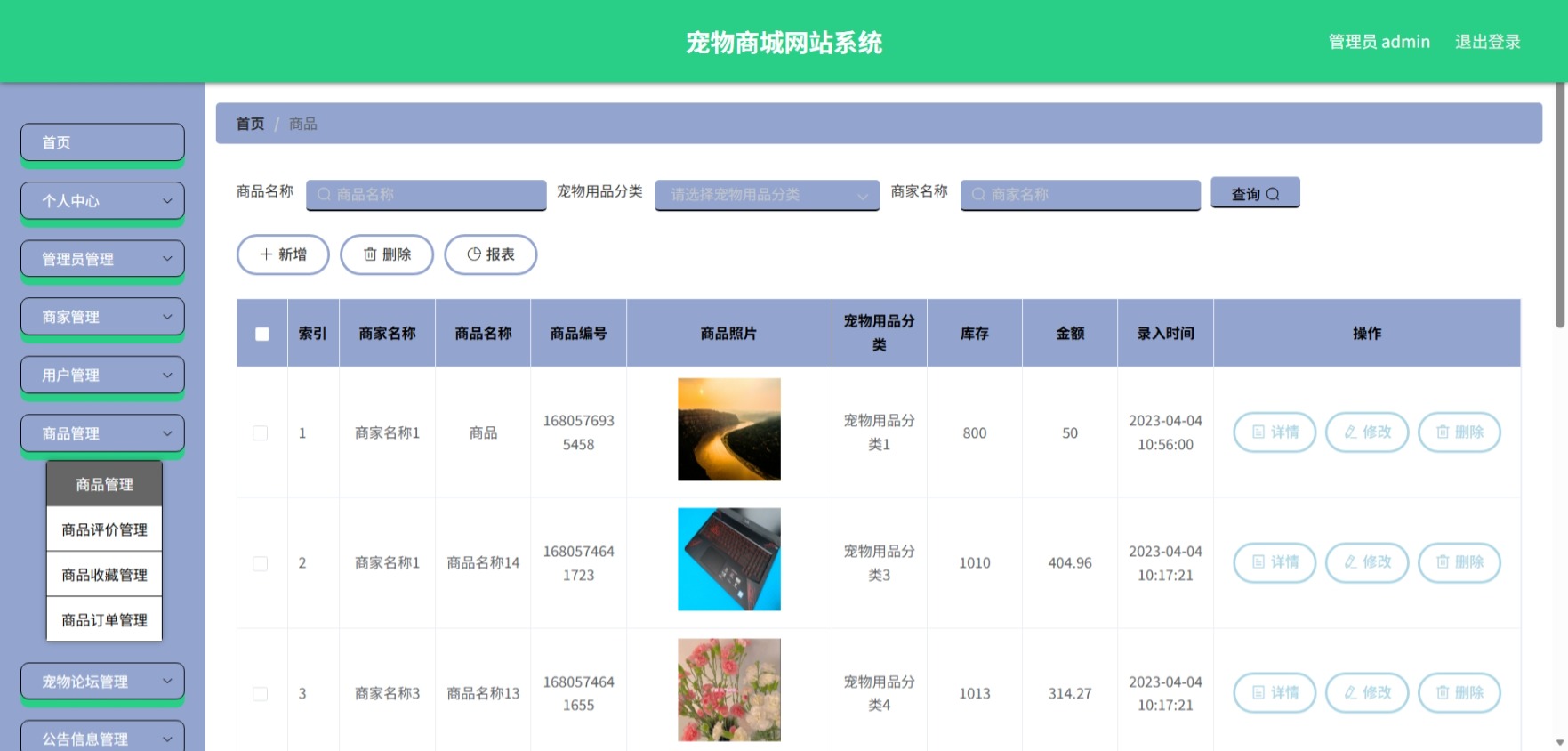
Task: Click 退出登录 link
Action: click(x=1487, y=42)
